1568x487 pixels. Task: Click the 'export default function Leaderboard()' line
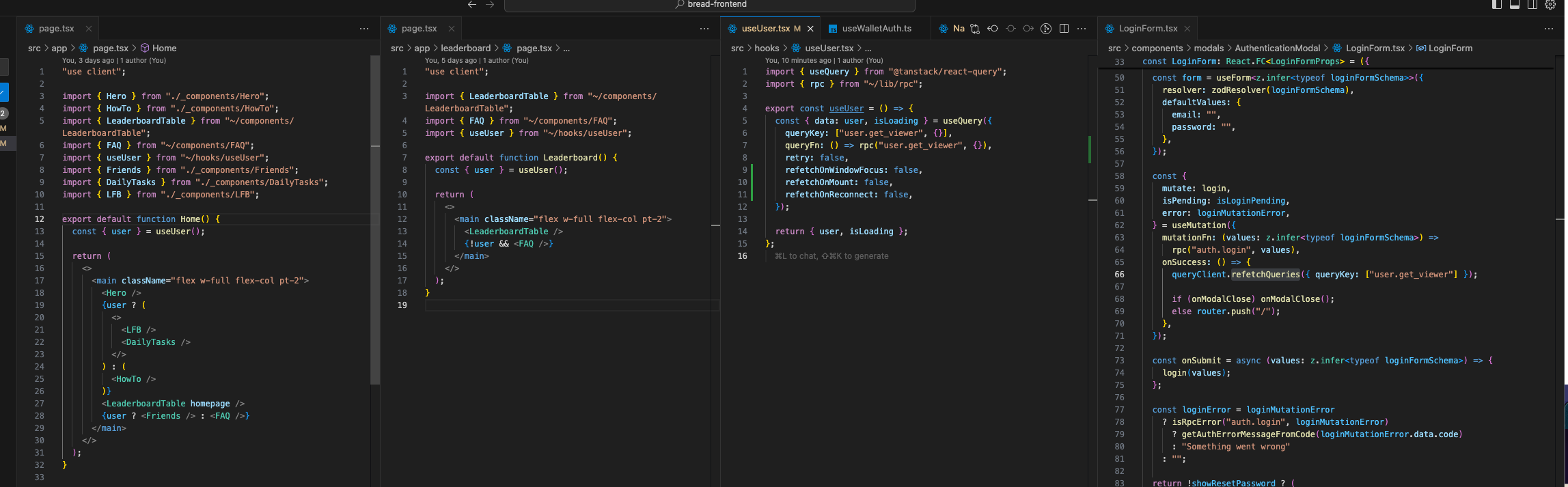[x=521, y=158]
